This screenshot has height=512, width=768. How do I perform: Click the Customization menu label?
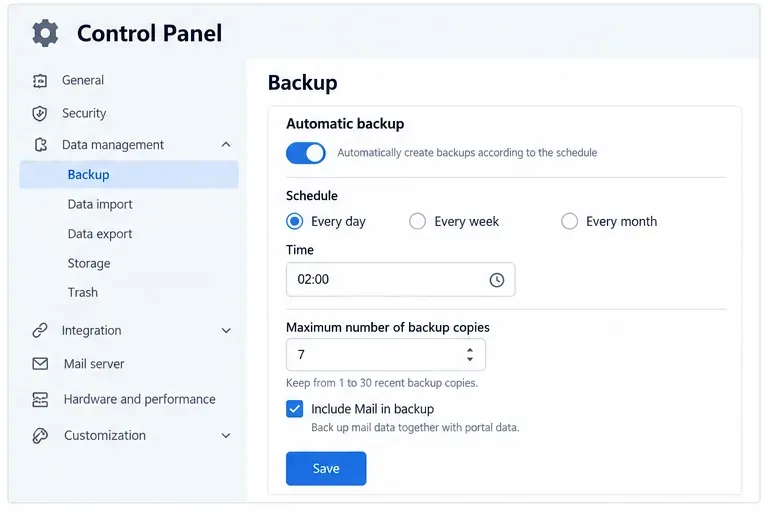[x=105, y=436]
